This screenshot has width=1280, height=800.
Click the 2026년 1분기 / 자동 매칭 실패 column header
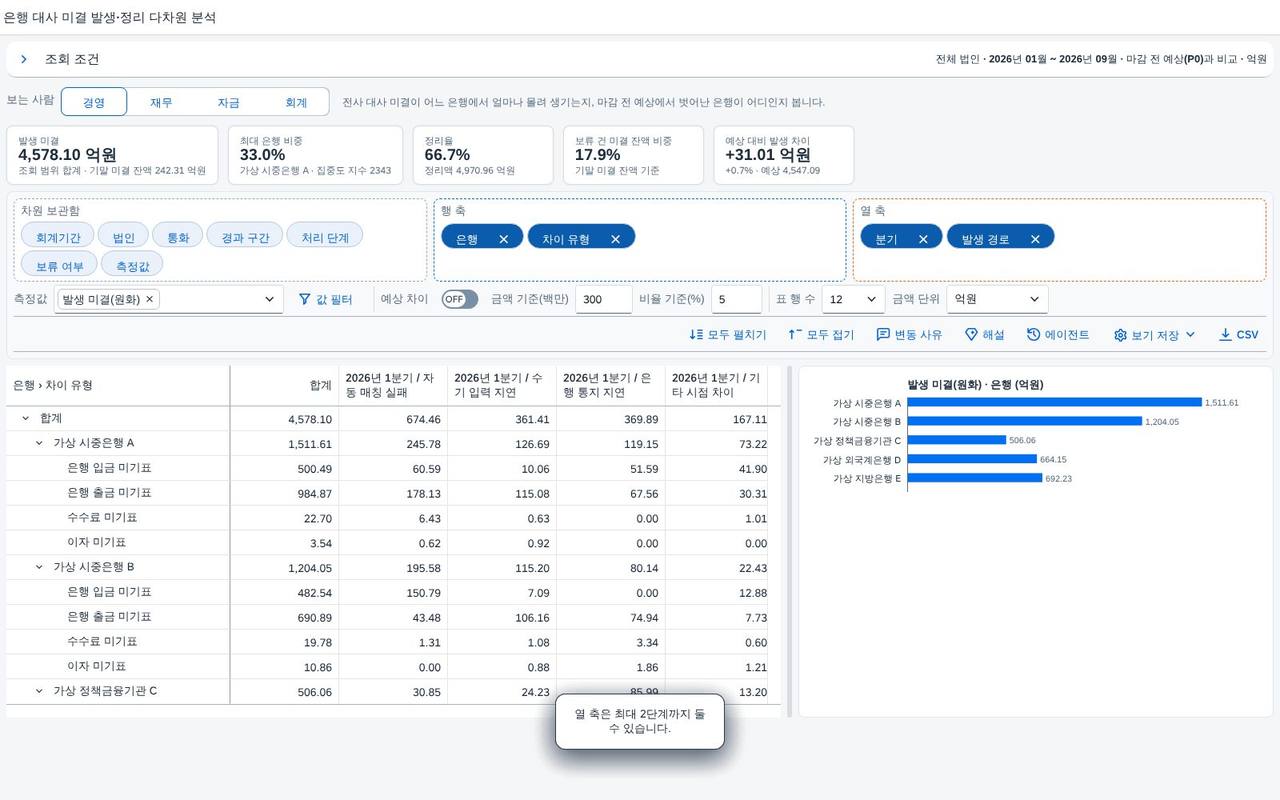[393, 385]
